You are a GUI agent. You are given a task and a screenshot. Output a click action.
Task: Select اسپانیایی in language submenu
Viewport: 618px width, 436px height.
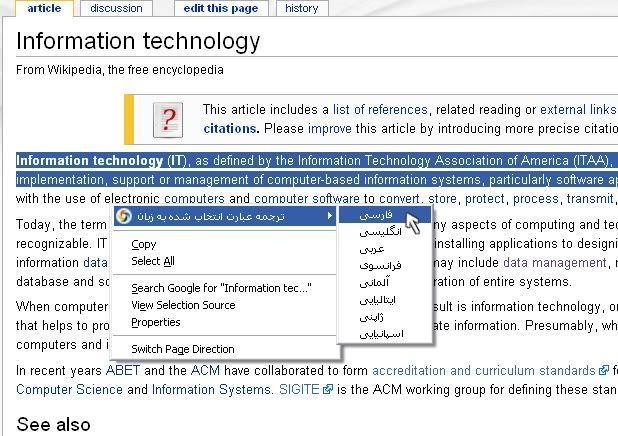[x=385, y=334]
